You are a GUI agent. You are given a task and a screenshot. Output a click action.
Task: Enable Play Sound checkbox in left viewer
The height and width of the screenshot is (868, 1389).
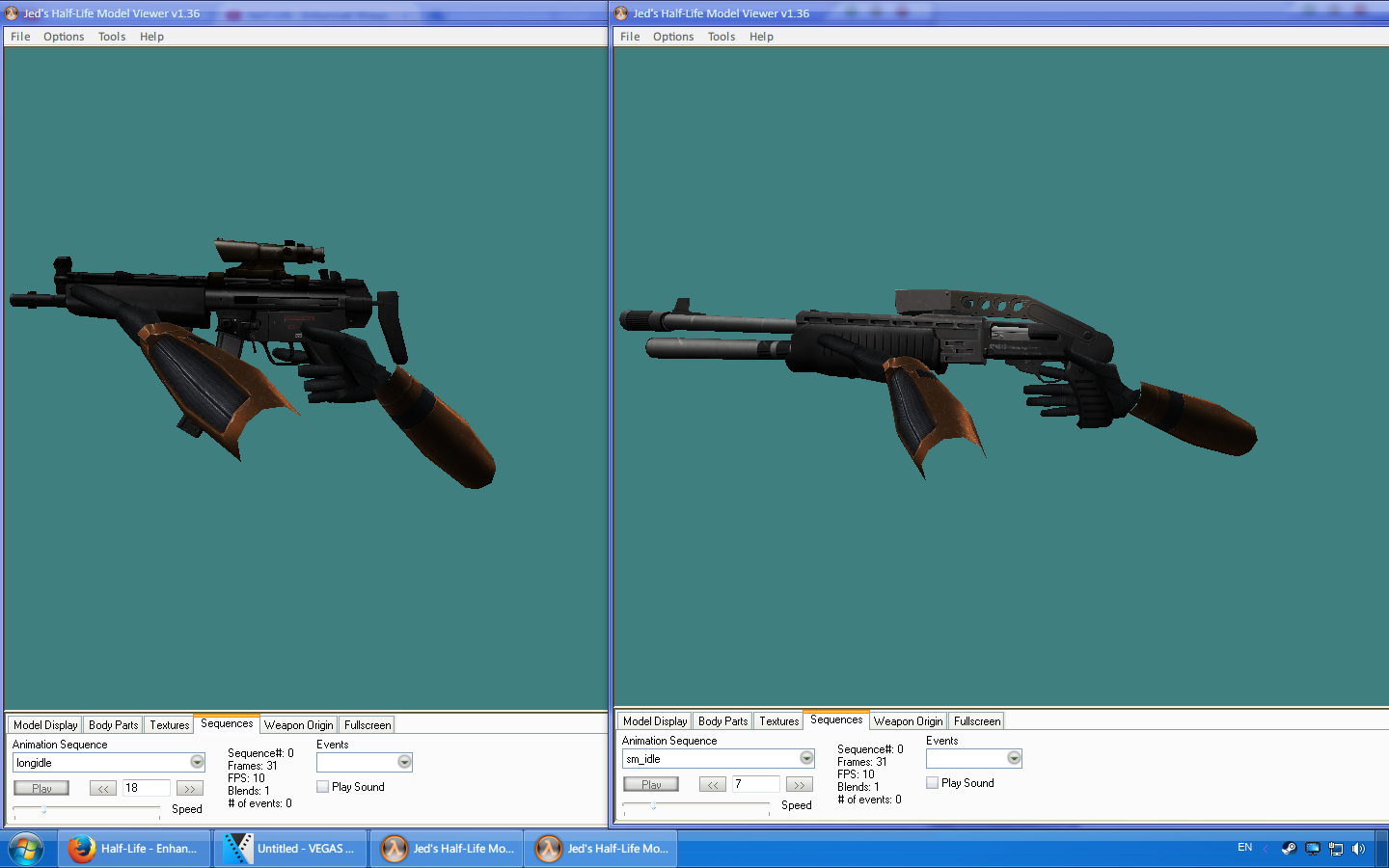323,787
